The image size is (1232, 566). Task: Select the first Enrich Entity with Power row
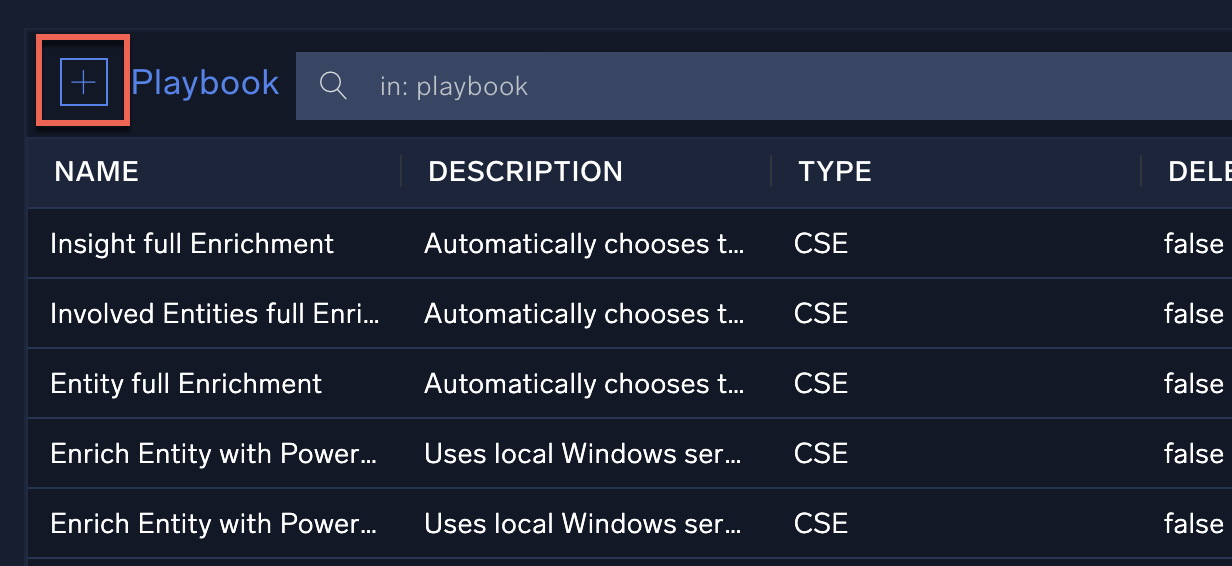[x=215, y=453]
